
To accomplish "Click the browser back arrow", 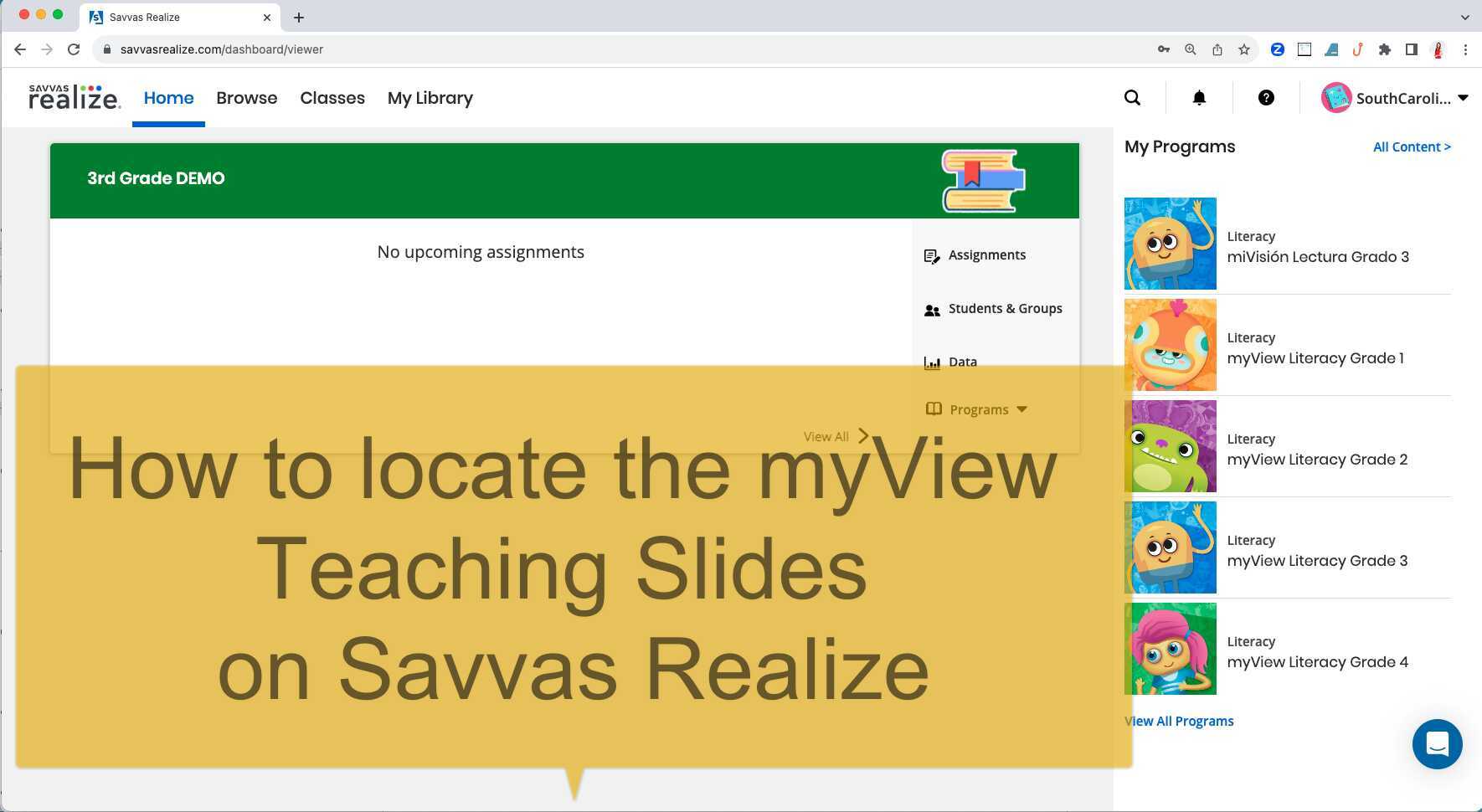I will 20,49.
